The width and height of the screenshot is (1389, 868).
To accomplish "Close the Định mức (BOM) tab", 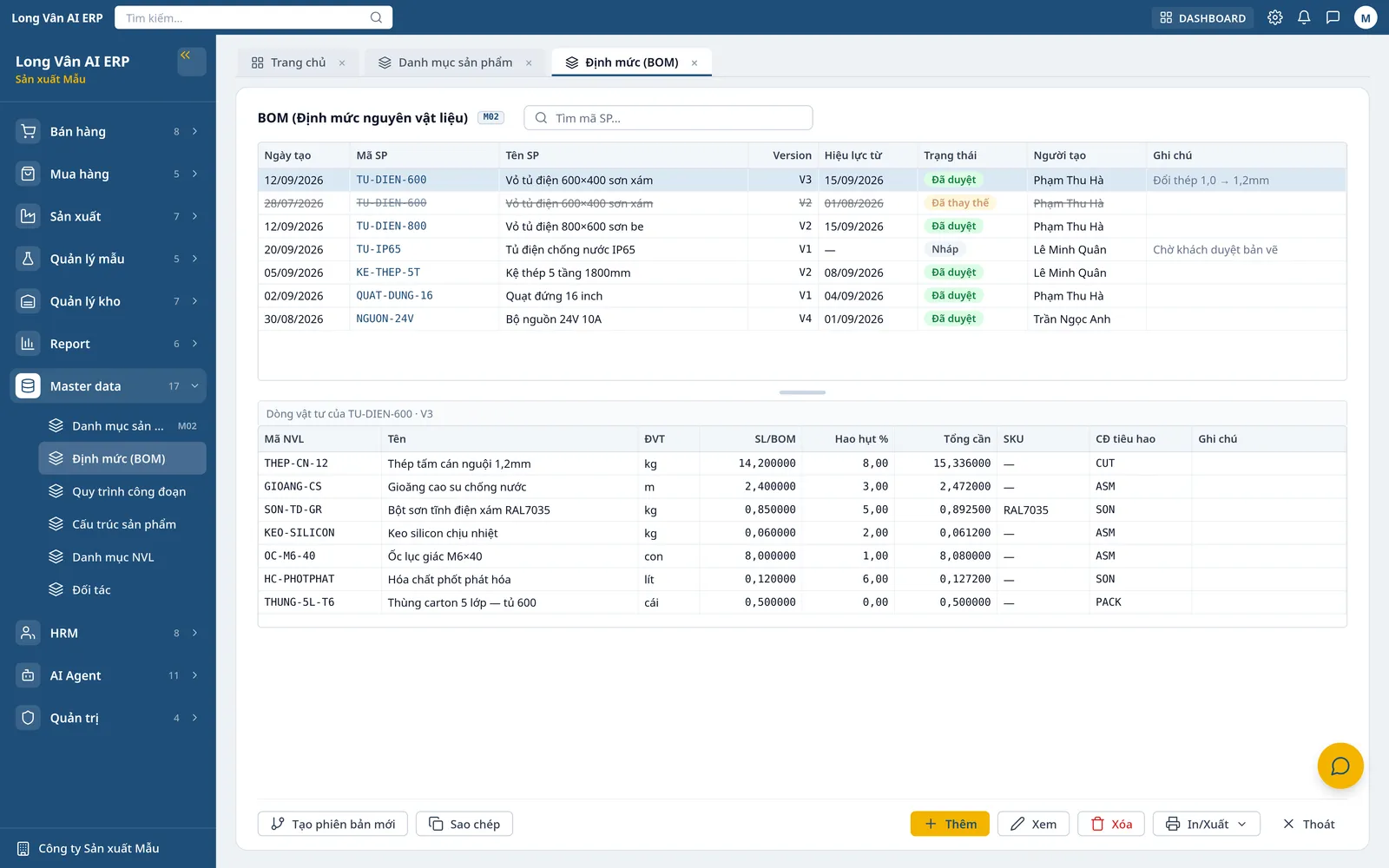I will click(x=694, y=62).
